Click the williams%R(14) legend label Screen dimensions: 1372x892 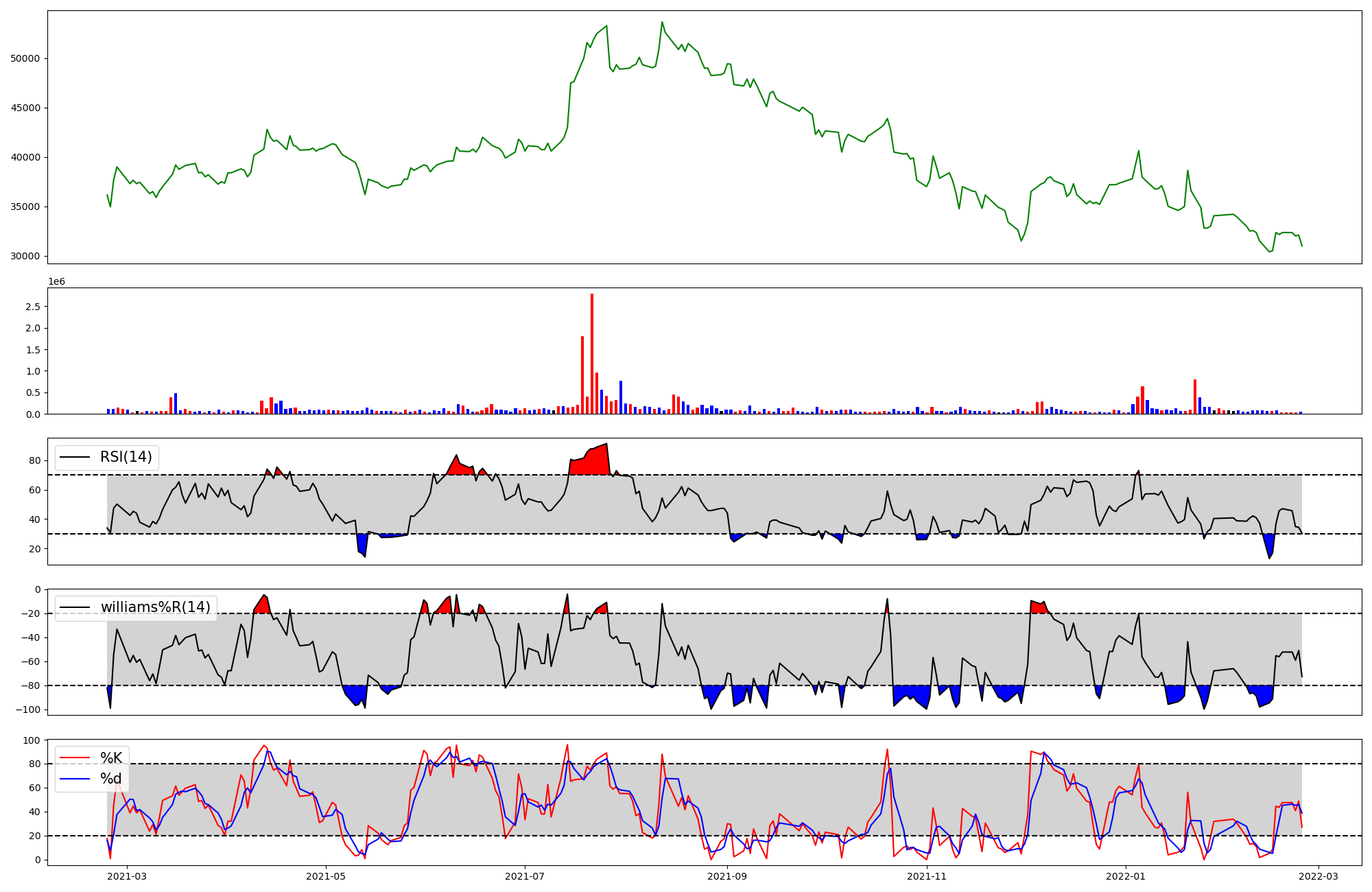[x=155, y=607]
